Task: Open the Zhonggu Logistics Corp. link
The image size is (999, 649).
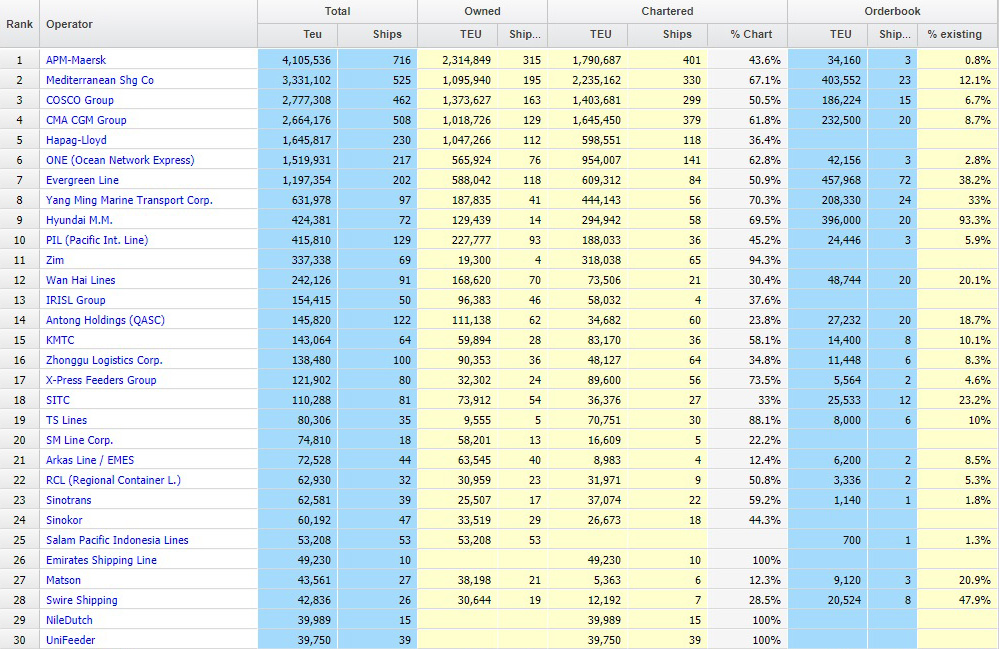Action: (104, 360)
